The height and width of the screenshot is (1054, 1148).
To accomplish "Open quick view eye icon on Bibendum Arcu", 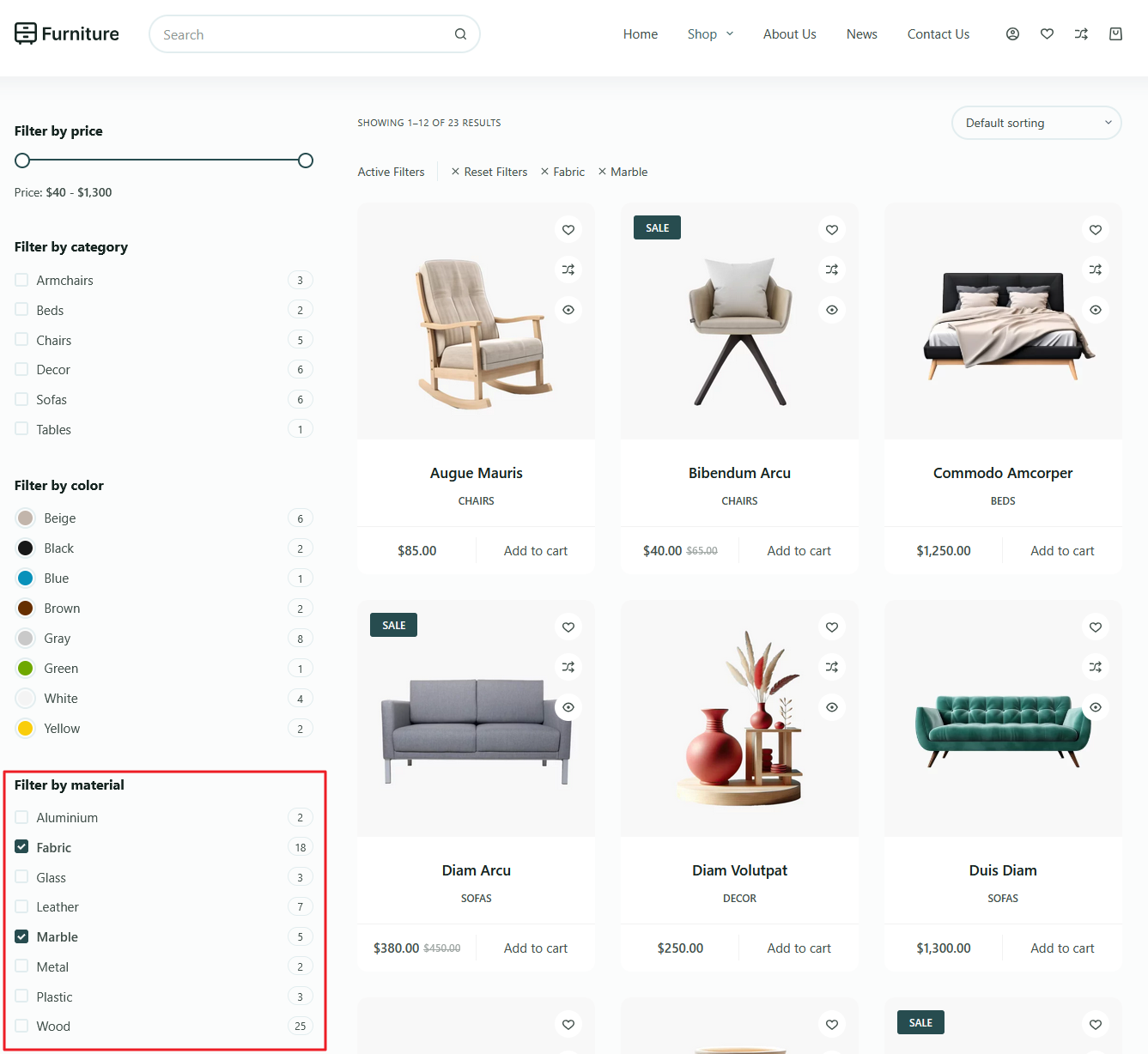I will (x=831, y=310).
